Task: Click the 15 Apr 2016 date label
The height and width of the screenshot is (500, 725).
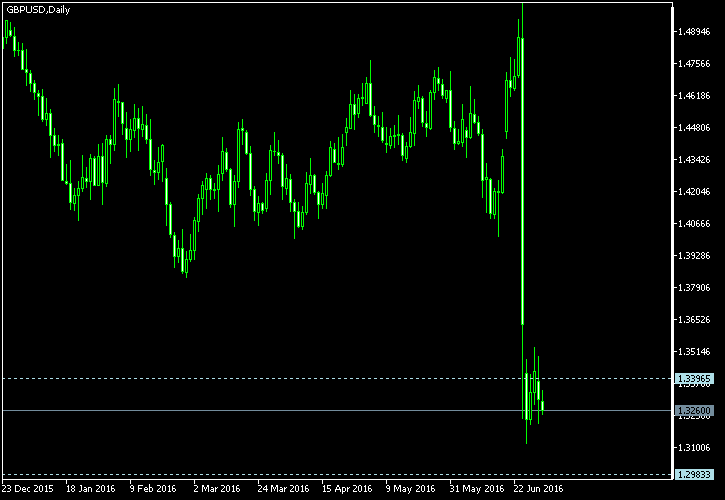Action: tap(347, 489)
